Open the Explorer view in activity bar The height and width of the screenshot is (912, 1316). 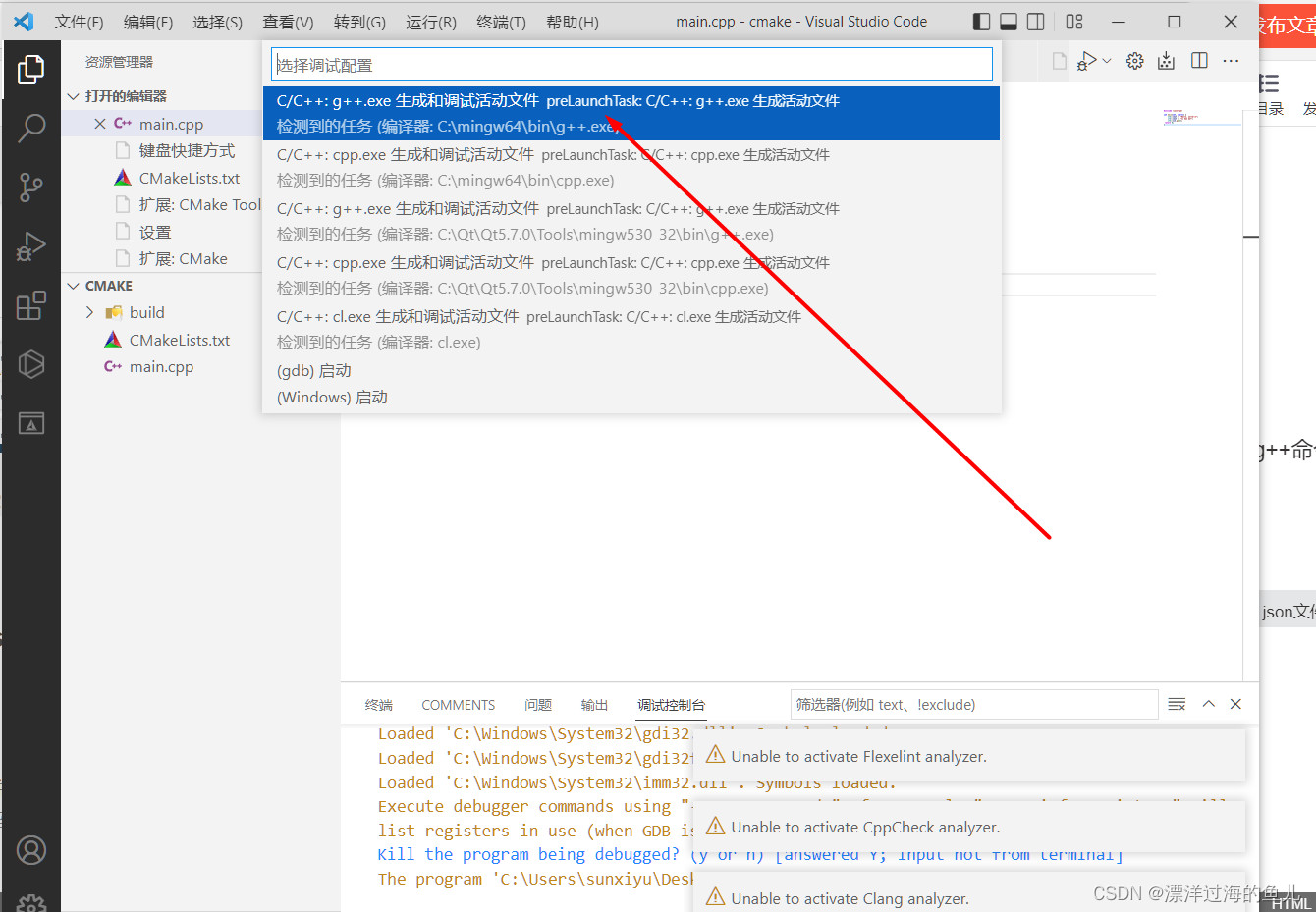point(31,69)
